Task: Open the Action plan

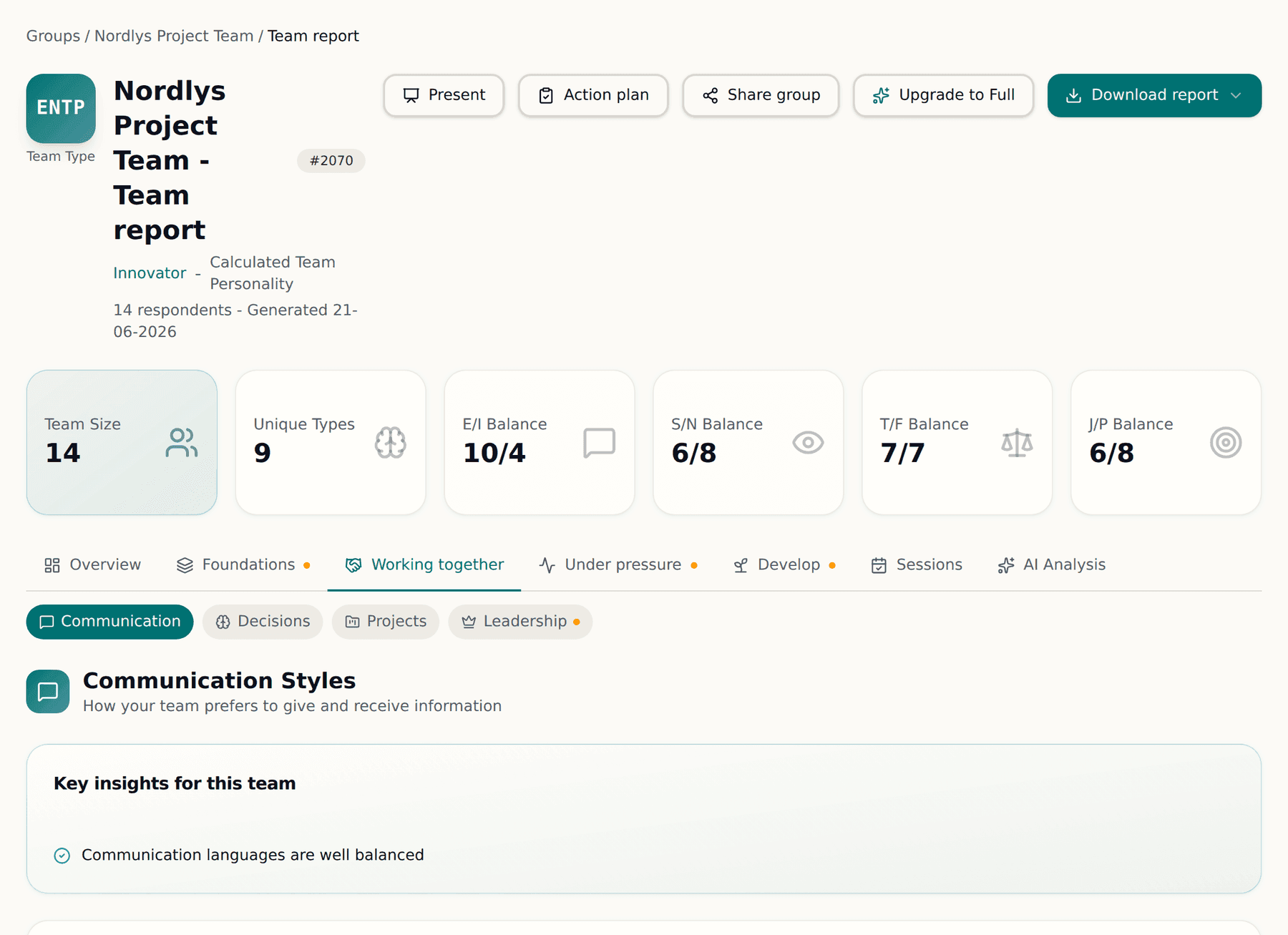Action: pyautogui.click(x=593, y=95)
